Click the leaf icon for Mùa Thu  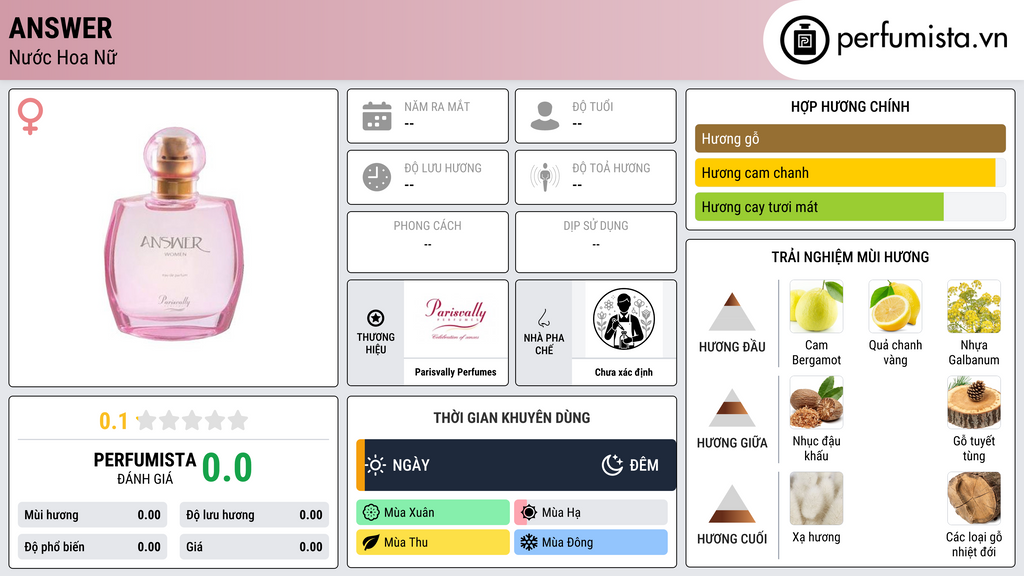point(371,543)
